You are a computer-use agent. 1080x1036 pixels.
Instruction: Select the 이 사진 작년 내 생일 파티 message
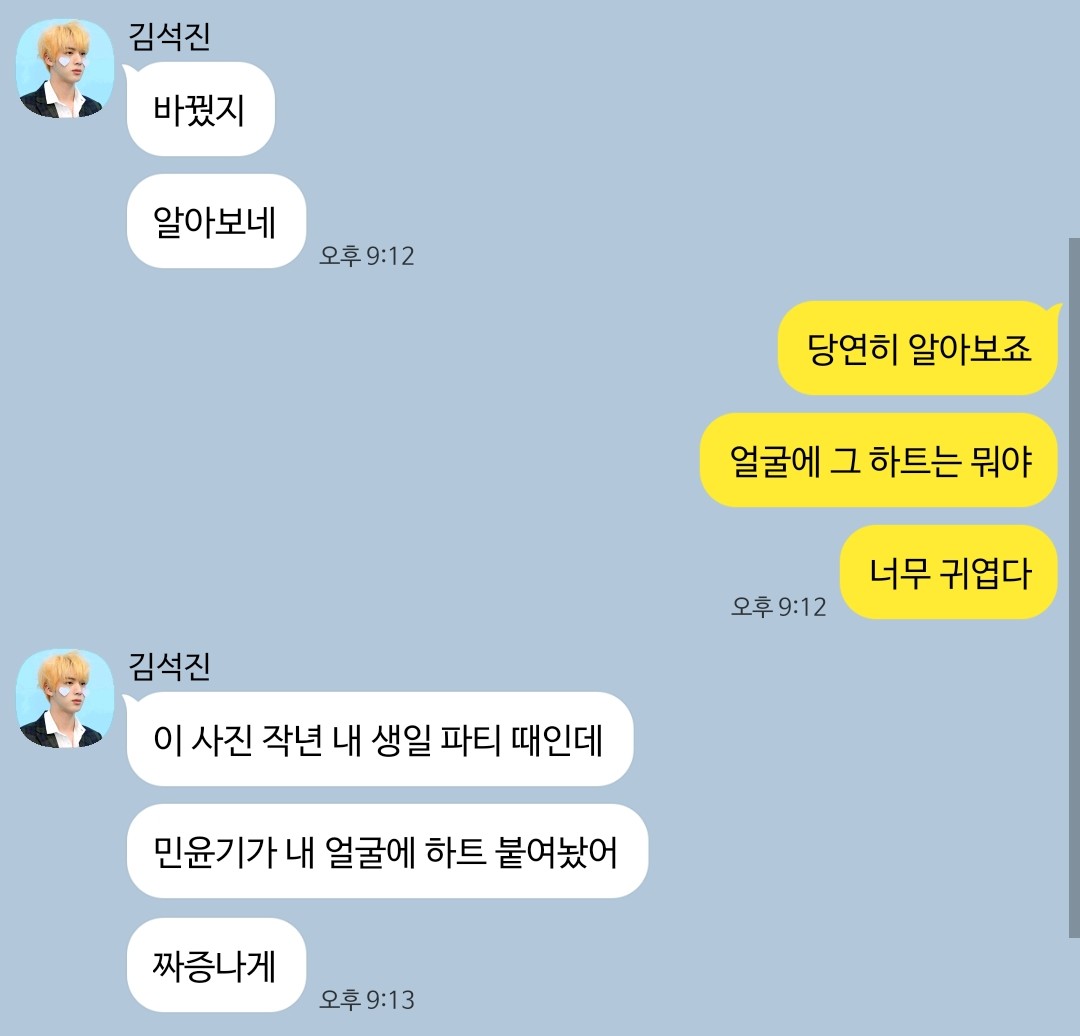(x=380, y=739)
